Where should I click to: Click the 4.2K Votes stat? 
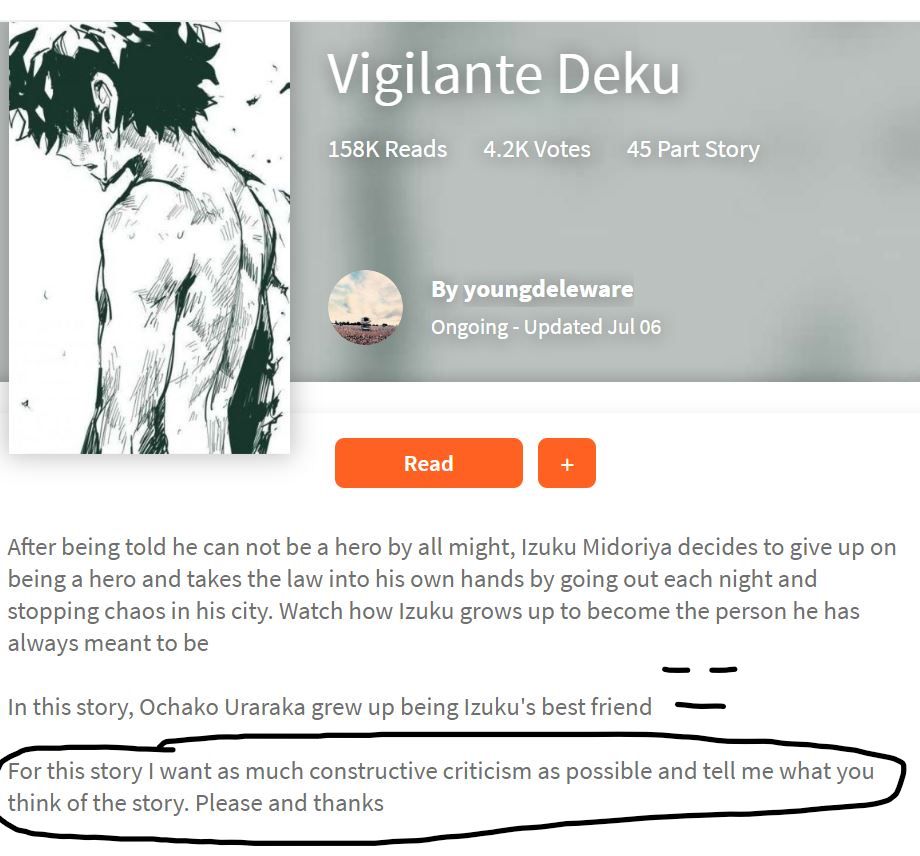pyautogui.click(x=537, y=149)
